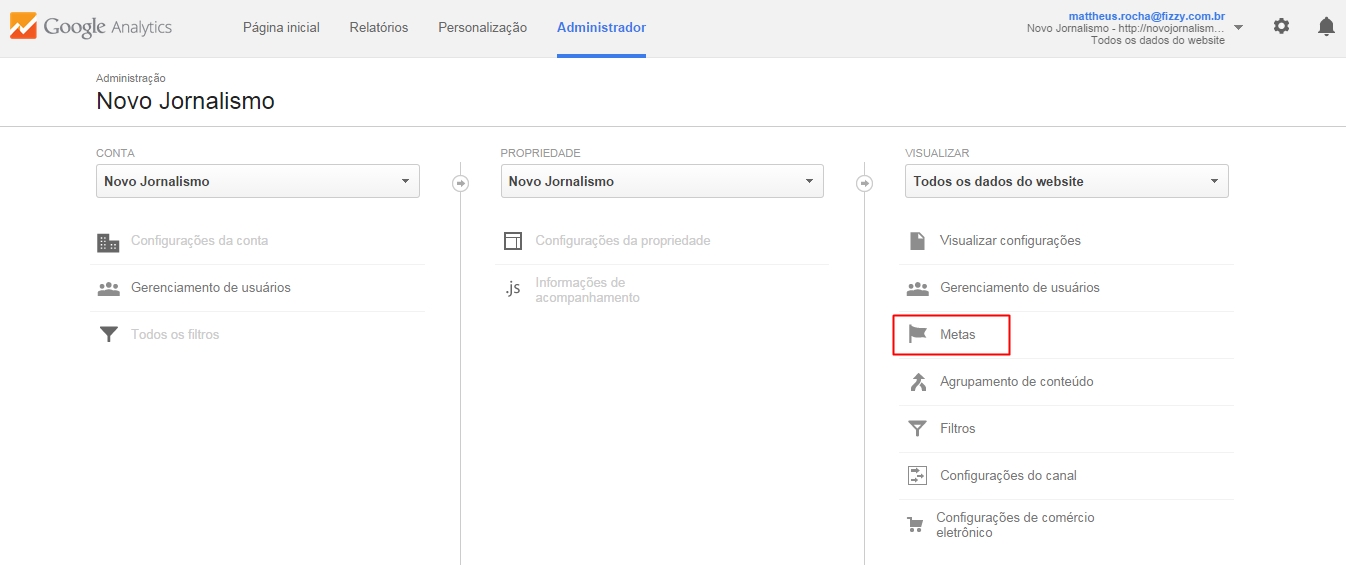Screen dimensions: 1346x565
Task: Expand the user account selector arrow
Action: (x=1238, y=27)
